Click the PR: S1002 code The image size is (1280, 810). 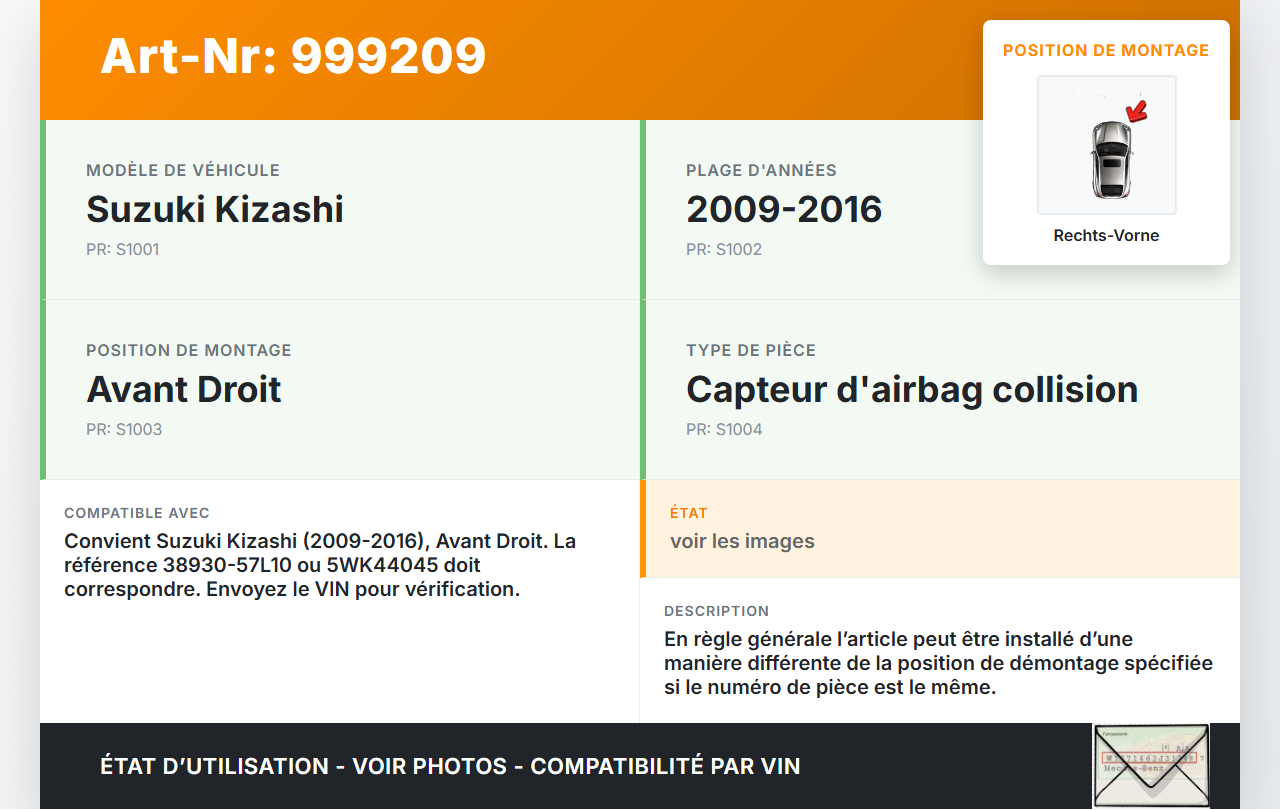coord(724,249)
